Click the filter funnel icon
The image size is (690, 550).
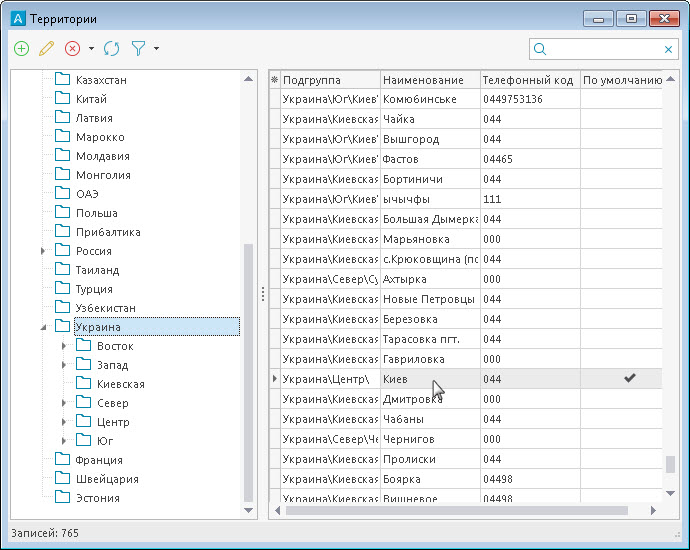138,48
